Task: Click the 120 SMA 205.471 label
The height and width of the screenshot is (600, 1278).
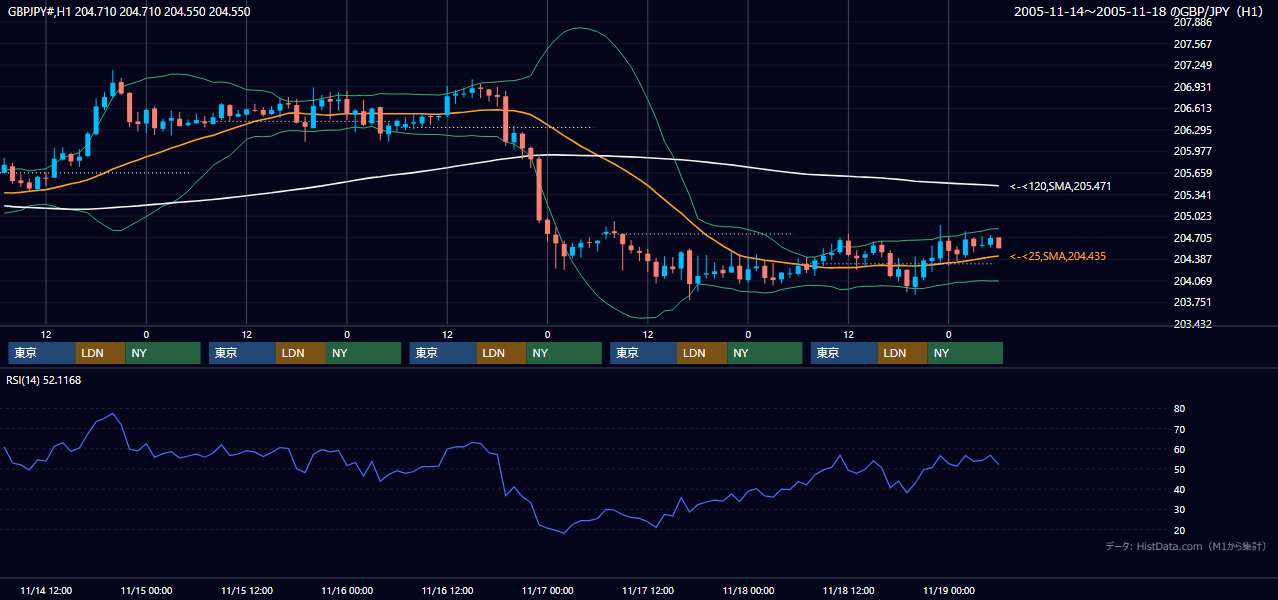Action: coord(1060,186)
